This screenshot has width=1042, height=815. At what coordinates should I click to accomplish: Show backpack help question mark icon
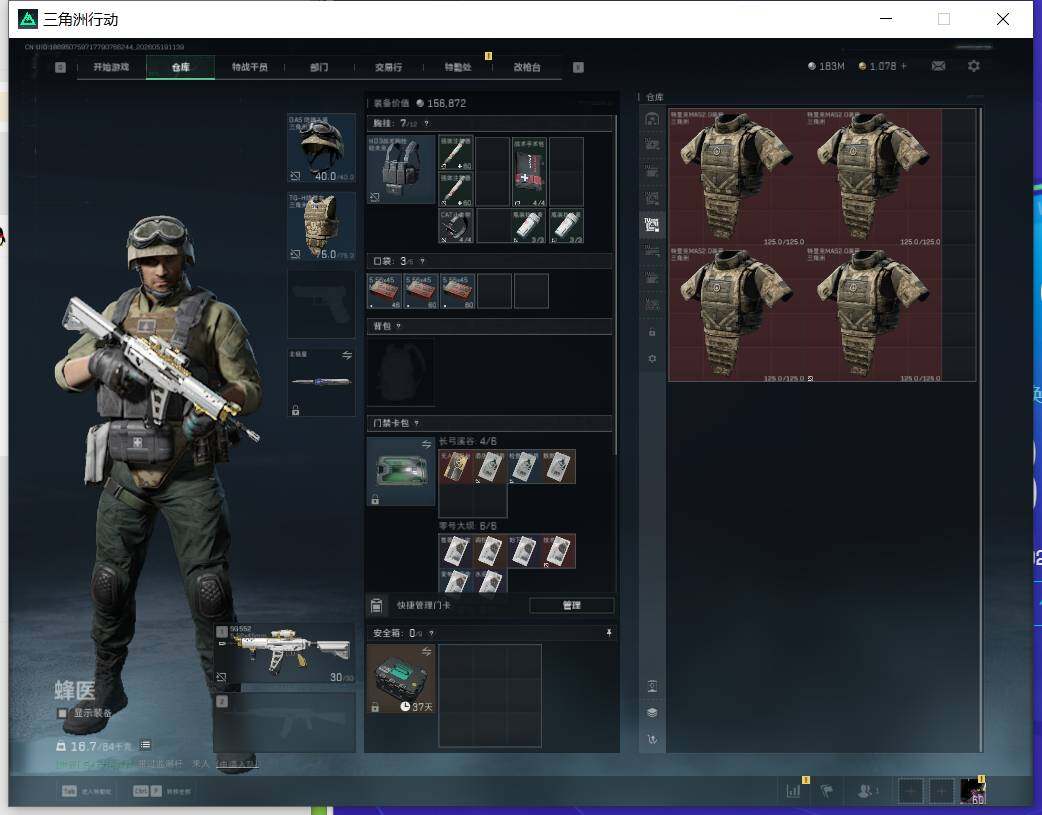(x=398, y=326)
